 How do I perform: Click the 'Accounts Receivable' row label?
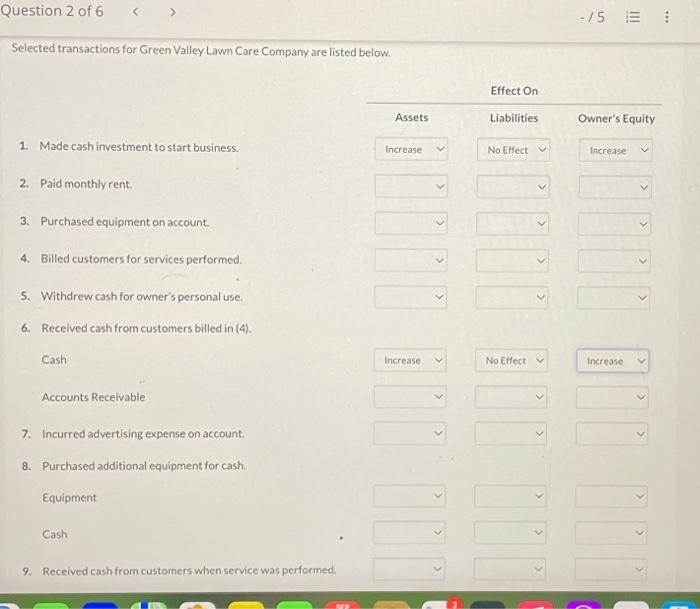pos(93,397)
